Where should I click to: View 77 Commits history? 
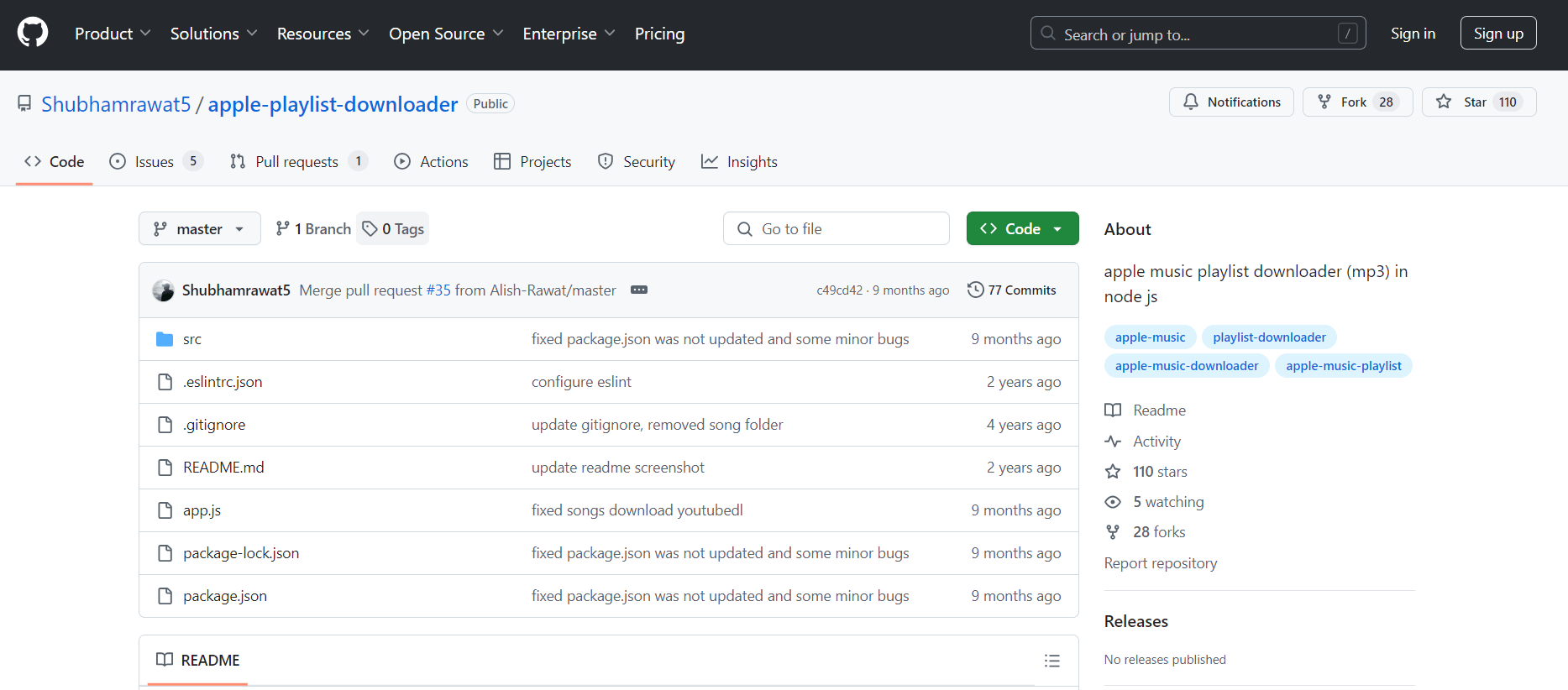1012,290
